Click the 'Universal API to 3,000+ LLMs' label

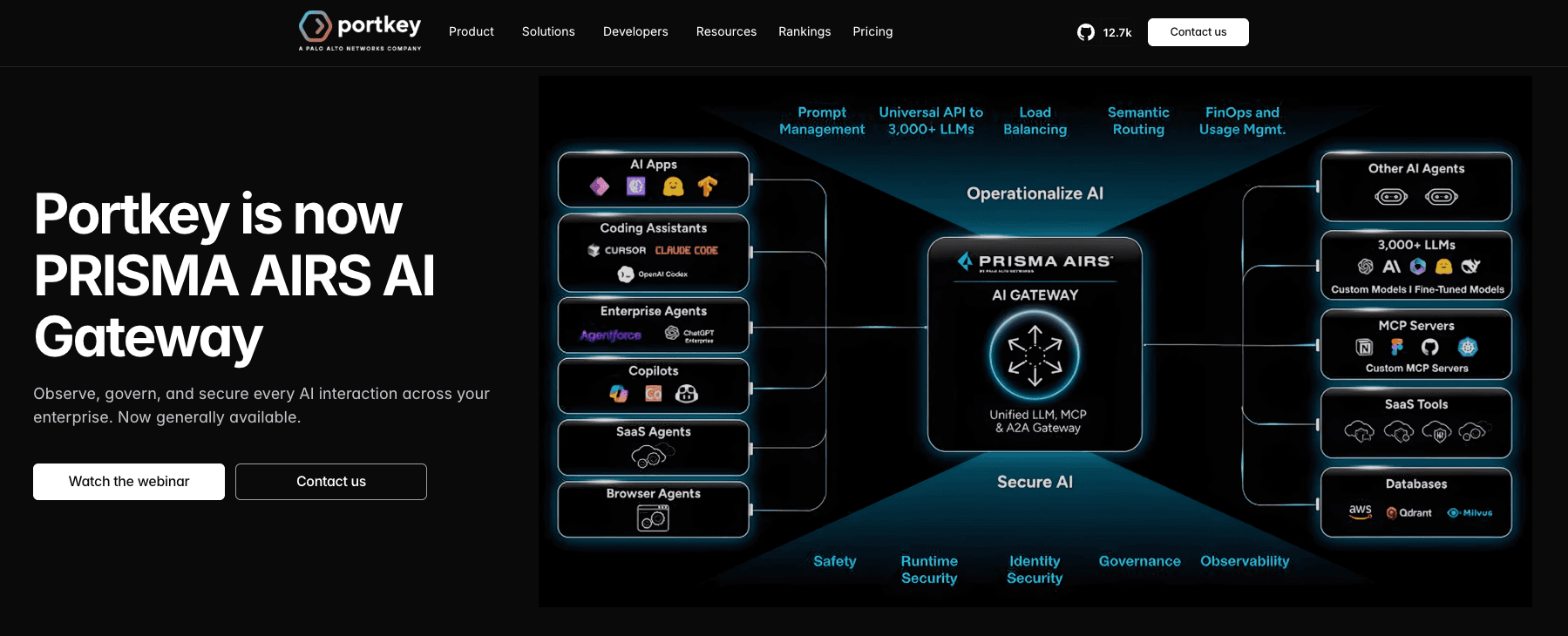click(x=931, y=121)
